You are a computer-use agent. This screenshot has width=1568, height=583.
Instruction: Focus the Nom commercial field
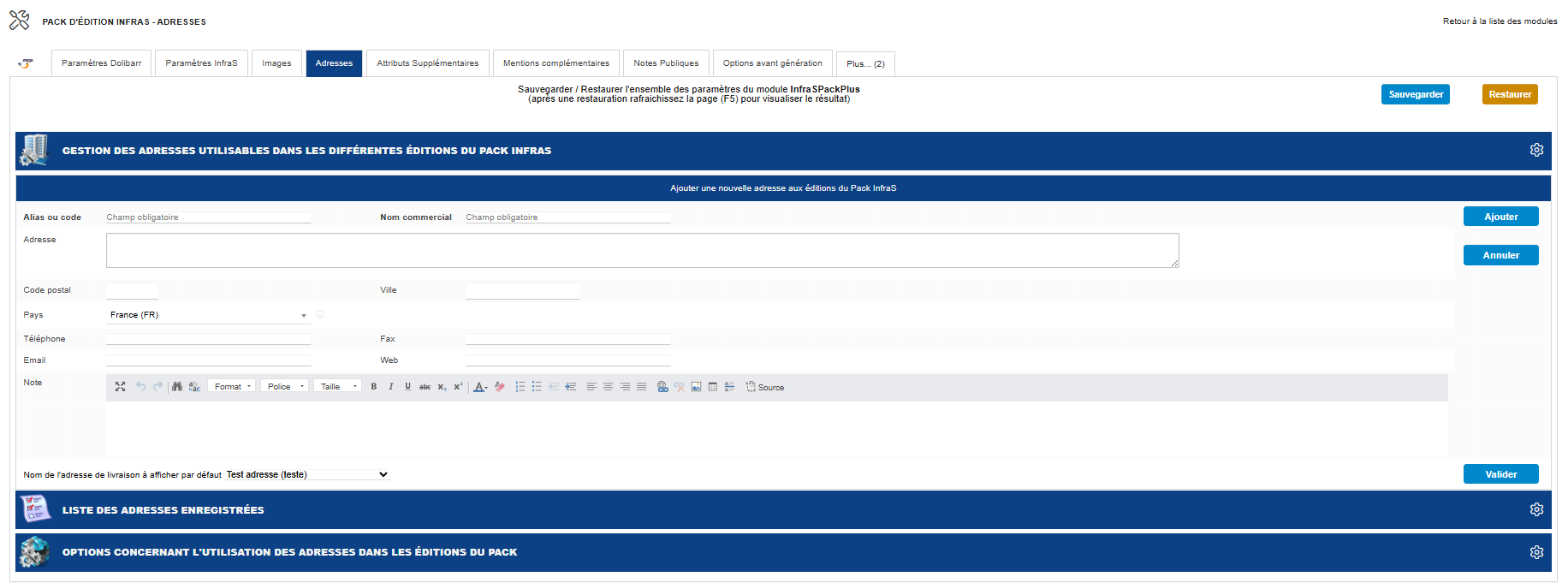[x=567, y=217]
